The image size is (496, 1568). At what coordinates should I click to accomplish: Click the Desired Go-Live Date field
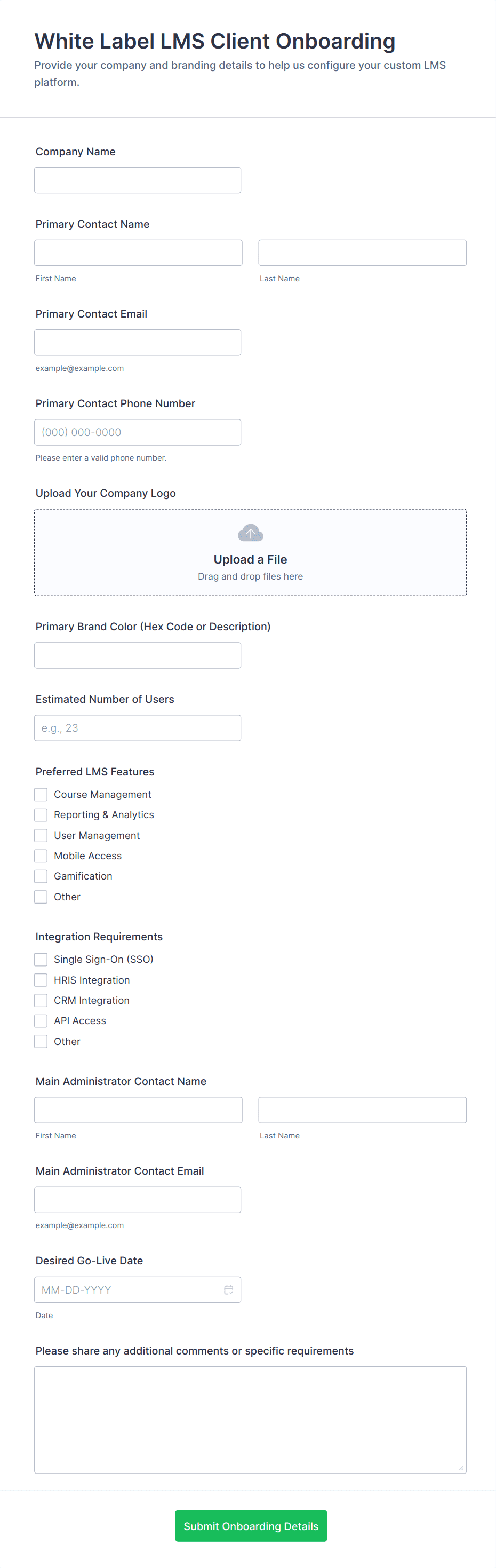pos(128,1289)
